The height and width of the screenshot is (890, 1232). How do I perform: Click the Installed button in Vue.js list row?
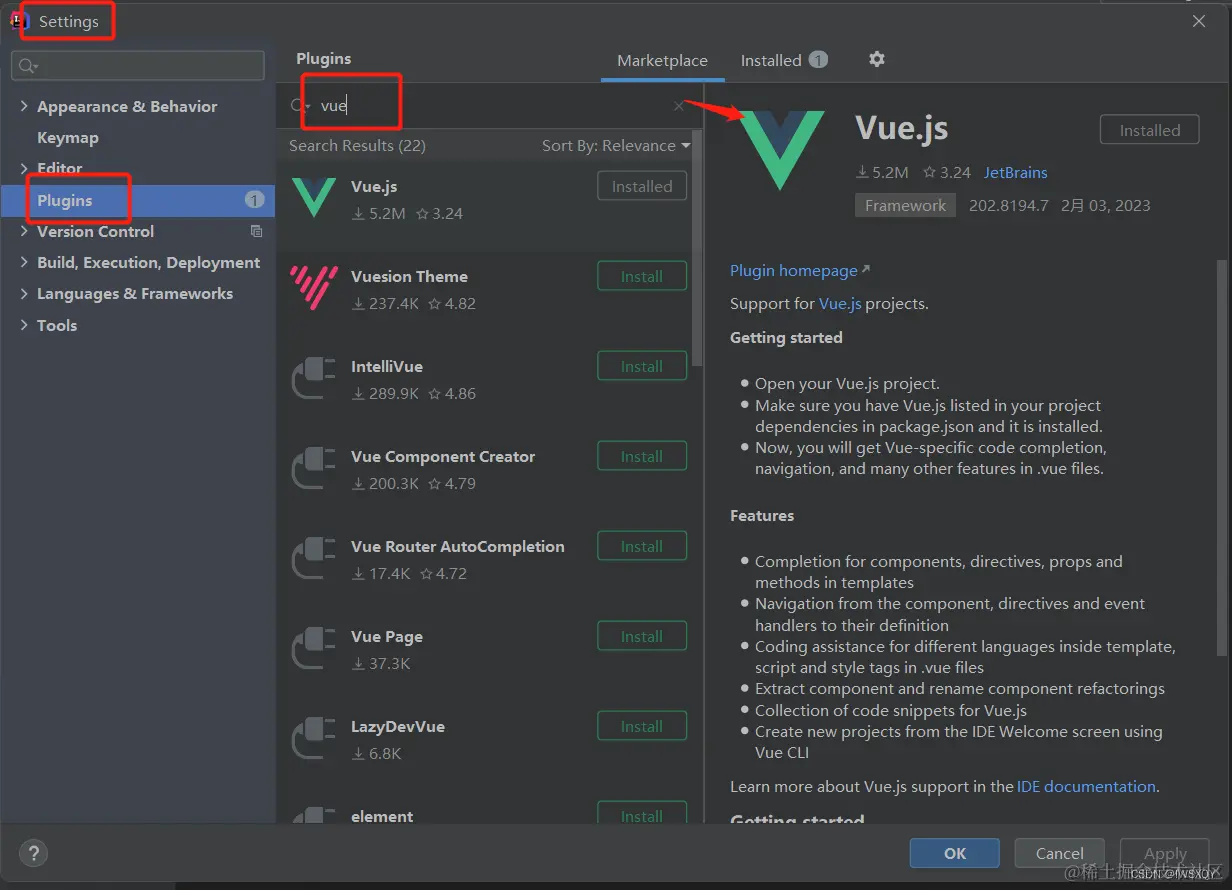642,186
